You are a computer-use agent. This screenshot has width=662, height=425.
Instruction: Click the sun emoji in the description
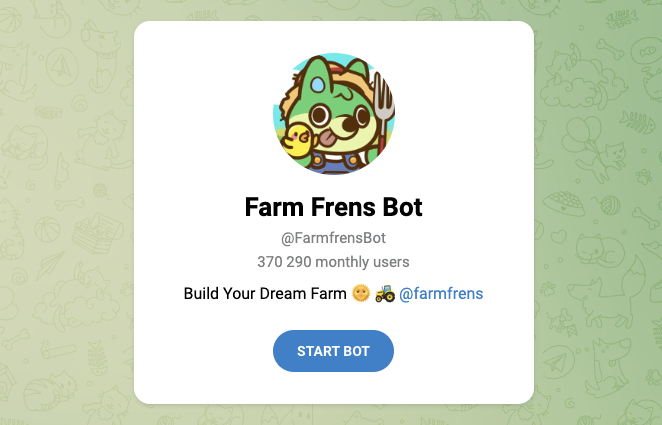click(x=361, y=293)
